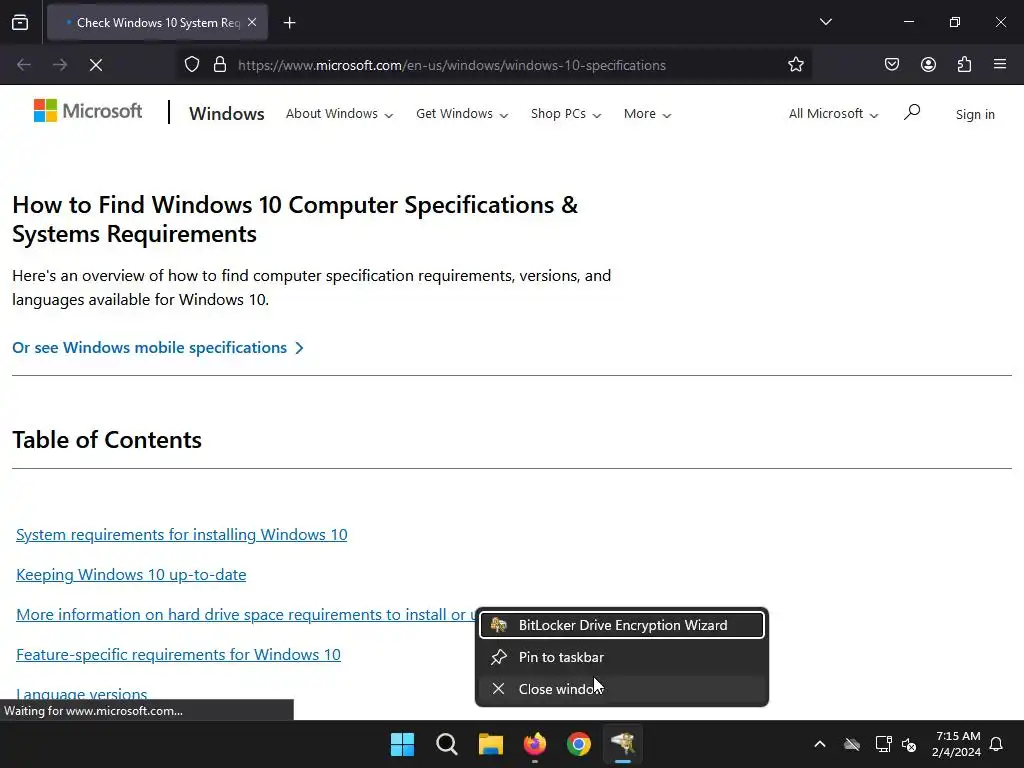Open the Windows site home link
Image resolution: width=1024 pixels, height=768 pixels.
tap(227, 114)
